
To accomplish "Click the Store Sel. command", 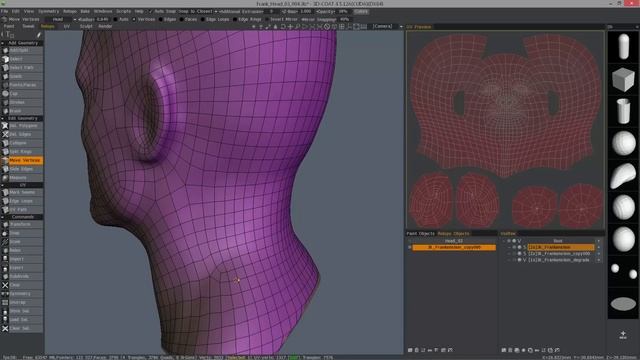I will coord(22,311).
